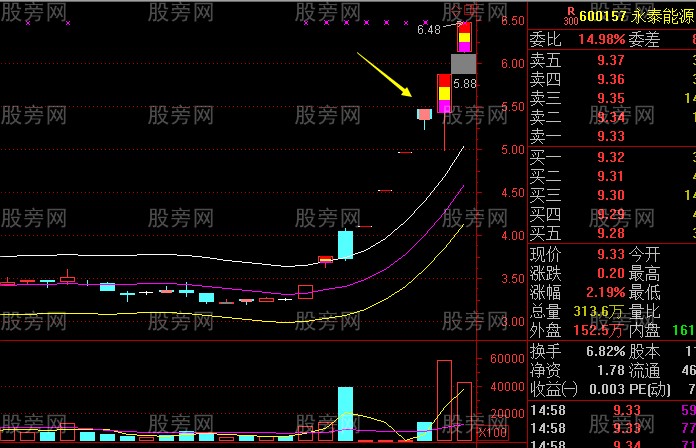Click the PE(动) label
The height and width of the screenshot is (448, 696).
[650, 389]
